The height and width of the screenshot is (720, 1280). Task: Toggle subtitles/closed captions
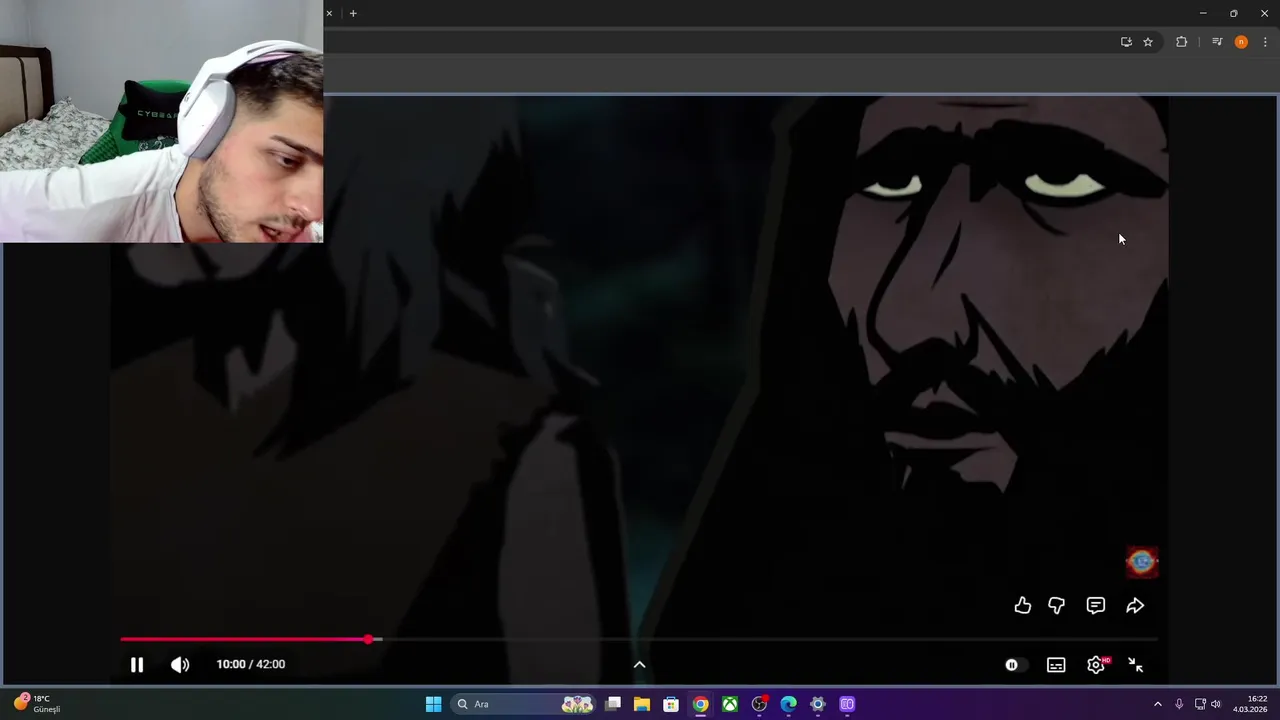point(1056,665)
